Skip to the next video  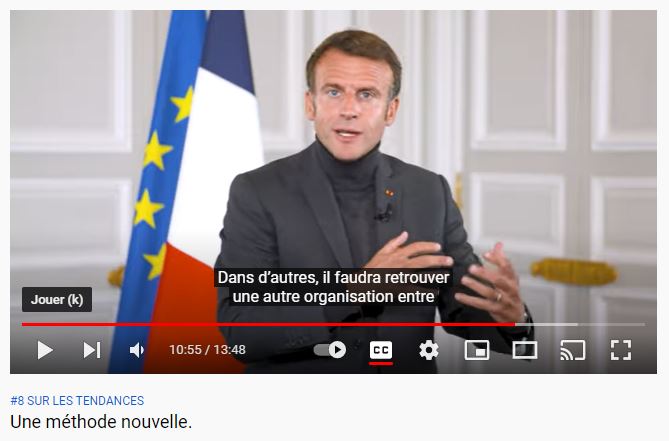click(x=92, y=350)
